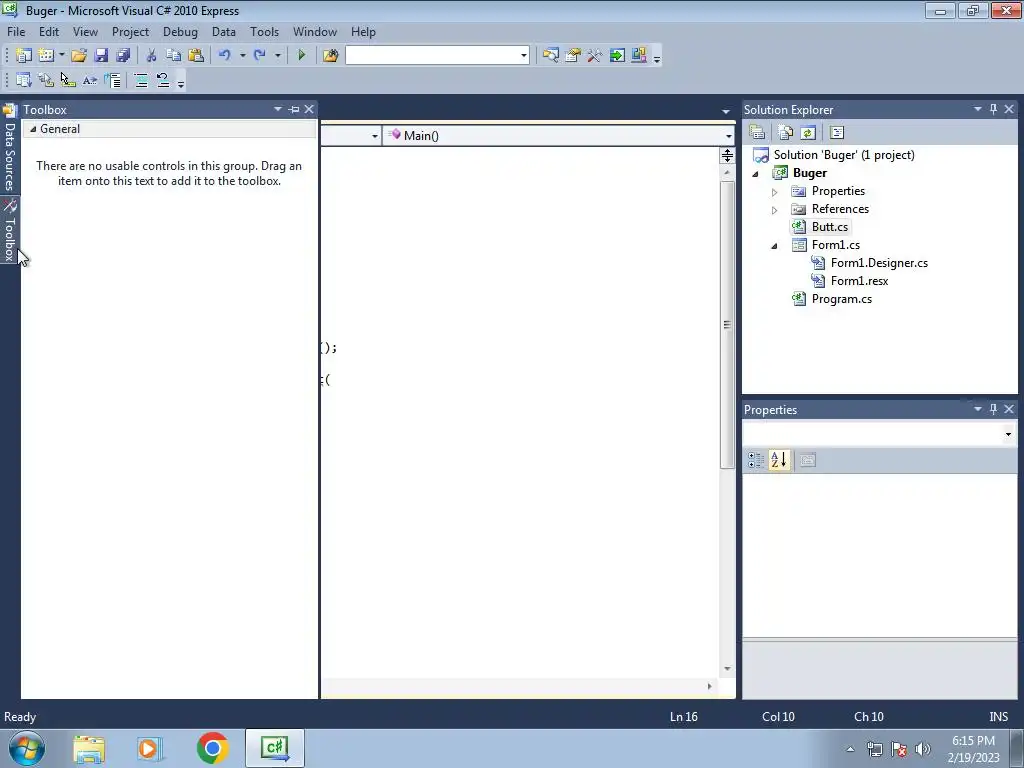Click the Paste clipboard icon
Screen dimensions: 1024x768
click(x=195, y=56)
